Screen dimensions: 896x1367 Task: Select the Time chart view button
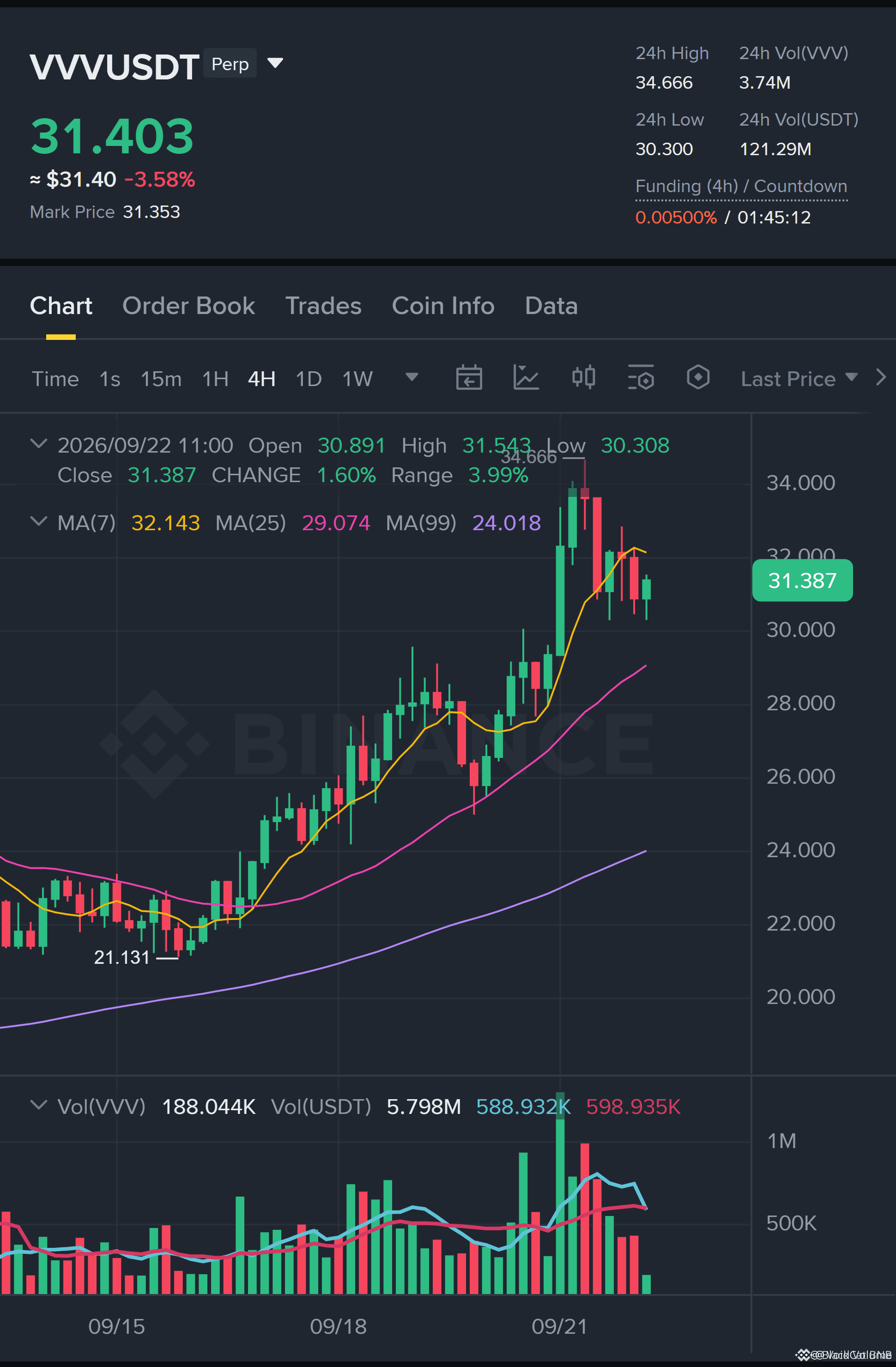[54, 379]
